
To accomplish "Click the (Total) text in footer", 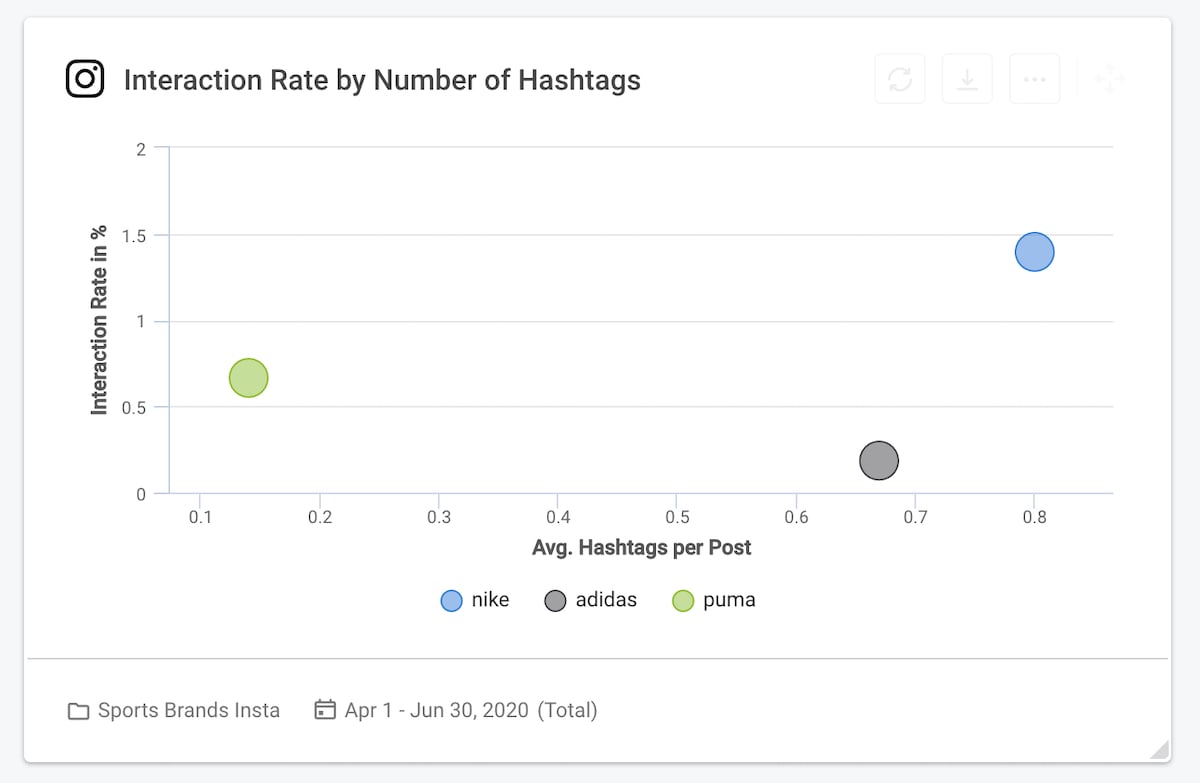I will point(568,711).
